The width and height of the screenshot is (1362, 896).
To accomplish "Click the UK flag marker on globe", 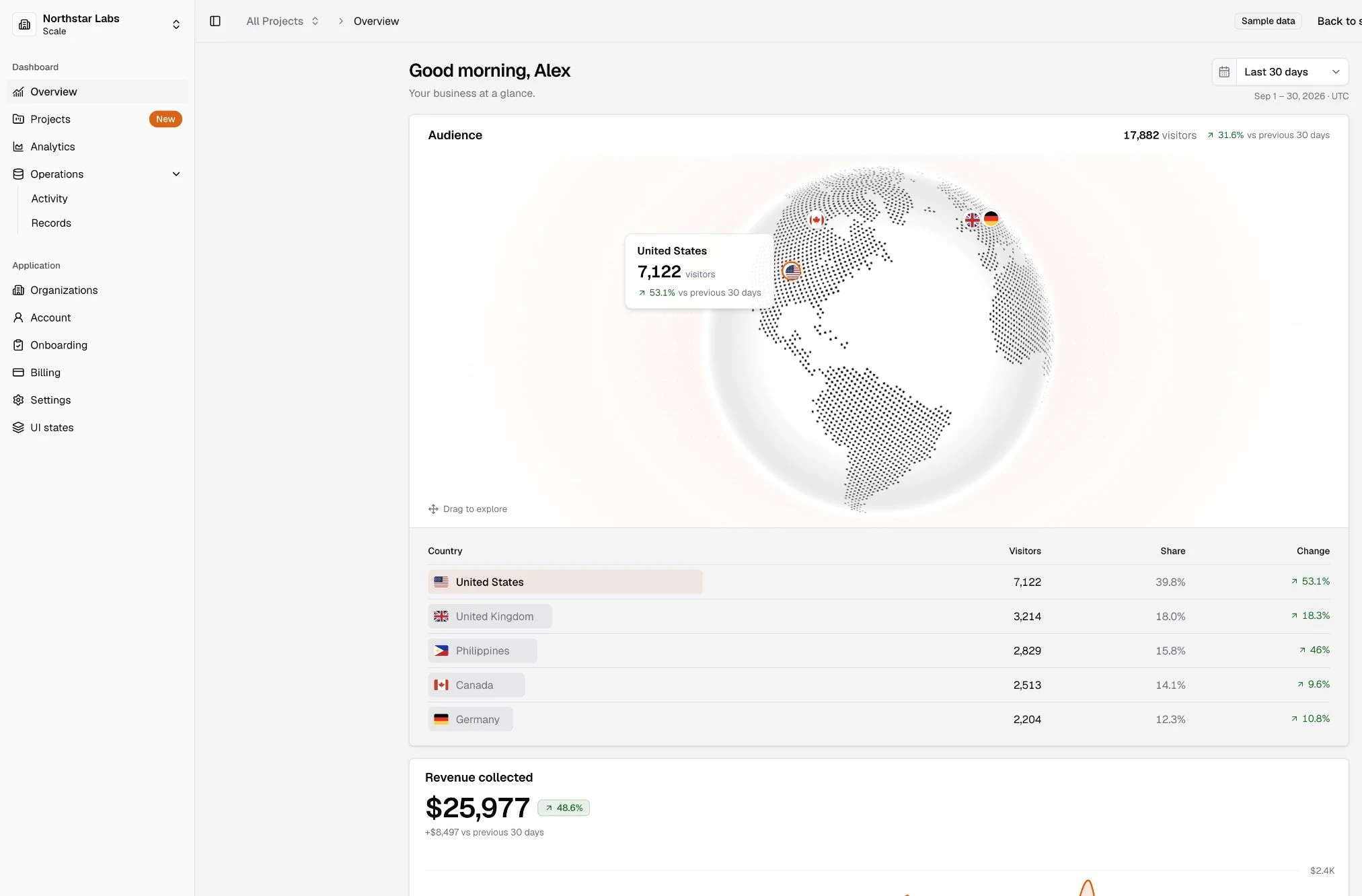I will [972, 220].
